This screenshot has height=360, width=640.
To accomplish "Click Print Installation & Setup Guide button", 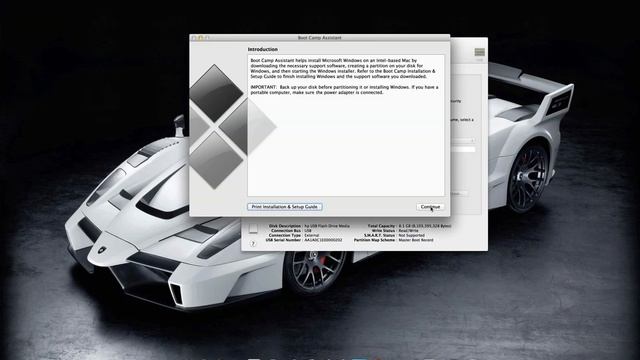I will click(284, 207).
